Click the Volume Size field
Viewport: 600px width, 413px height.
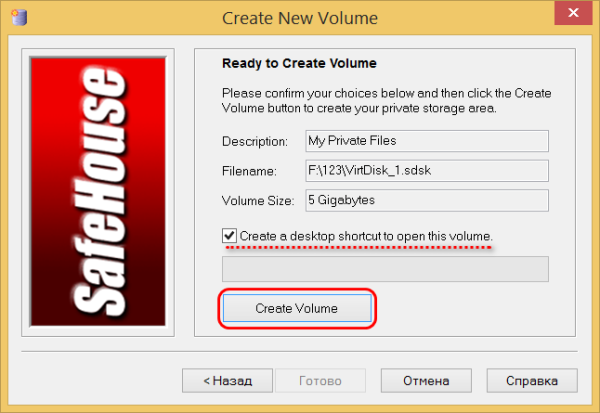click(427, 200)
